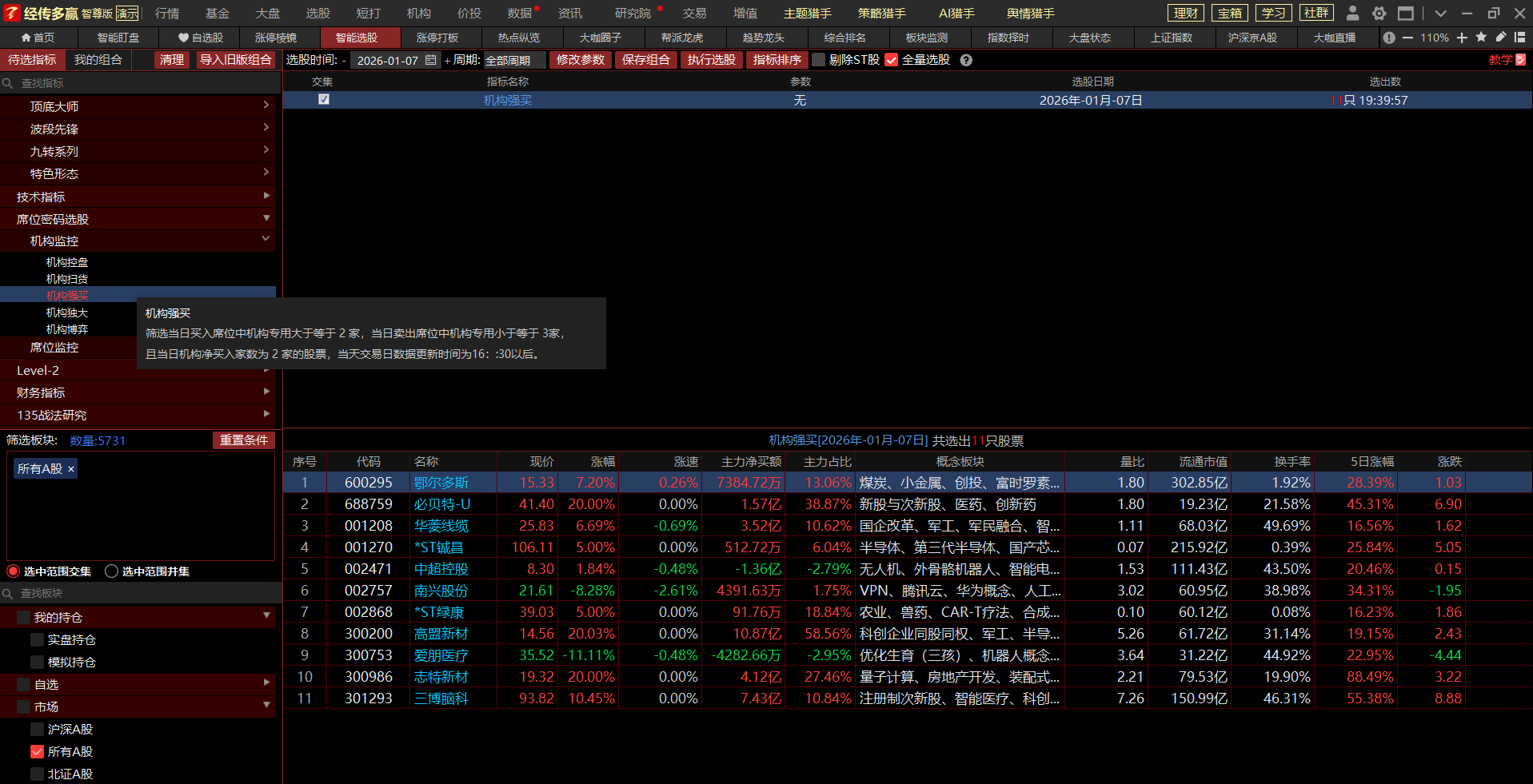Open the calendar date picker icon
This screenshot has width=1533, height=784.
pyautogui.click(x=431, y=60)
